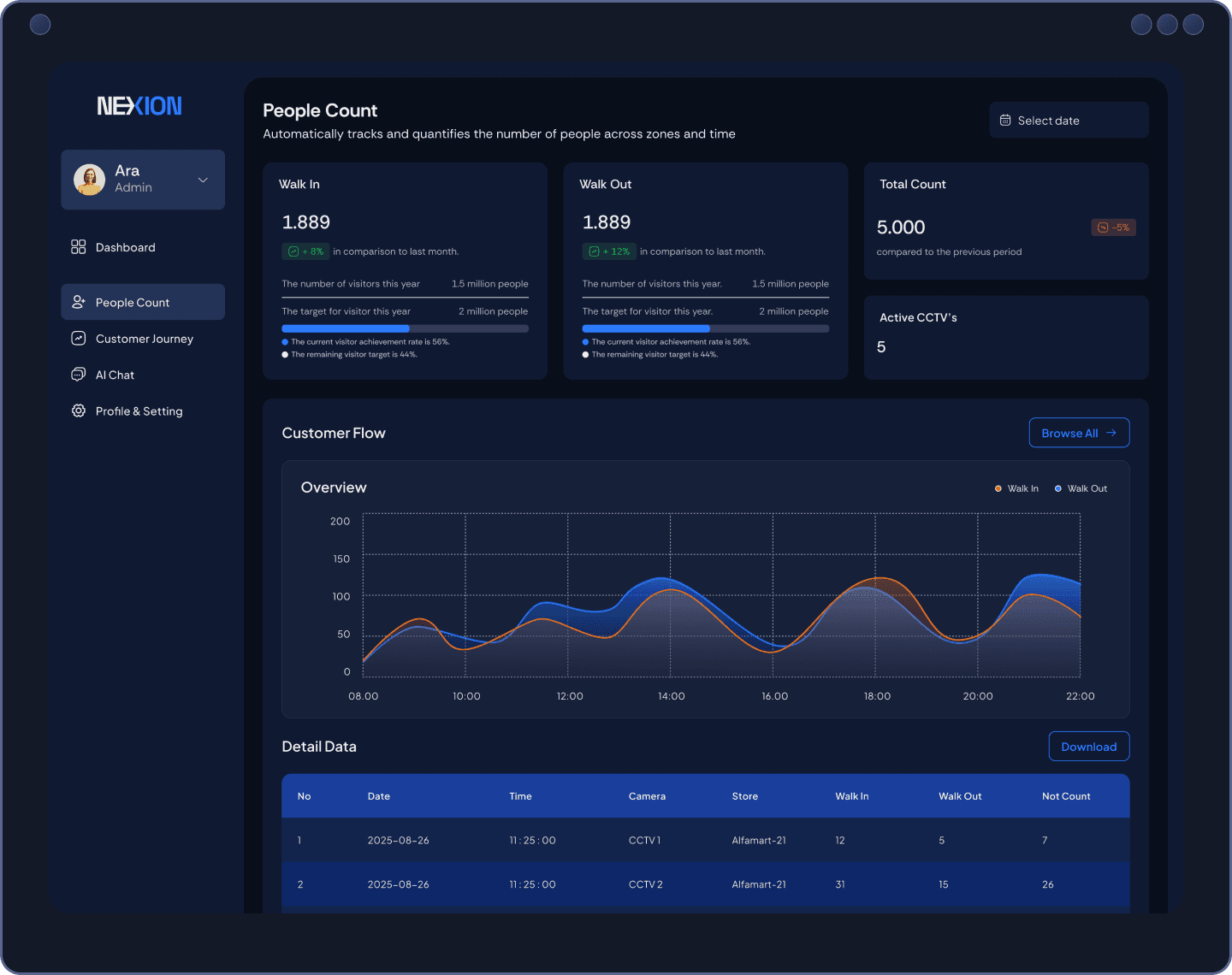
Task: Click Ara's profile avatar picture
Action: [89, 180]
